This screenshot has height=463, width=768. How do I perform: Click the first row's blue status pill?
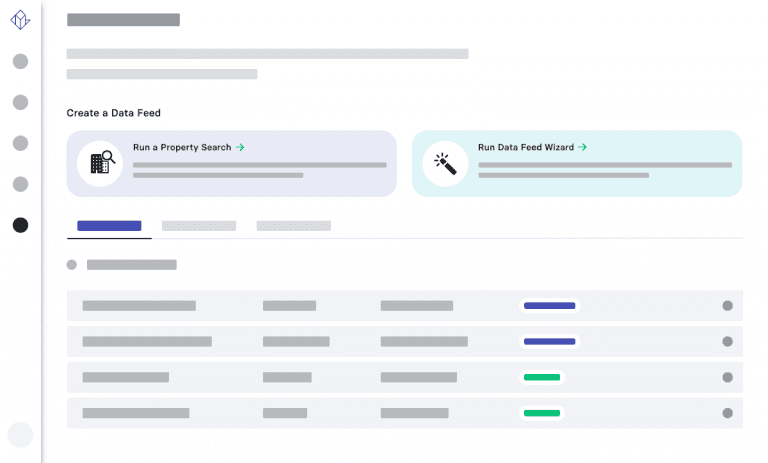coord(549,306)
